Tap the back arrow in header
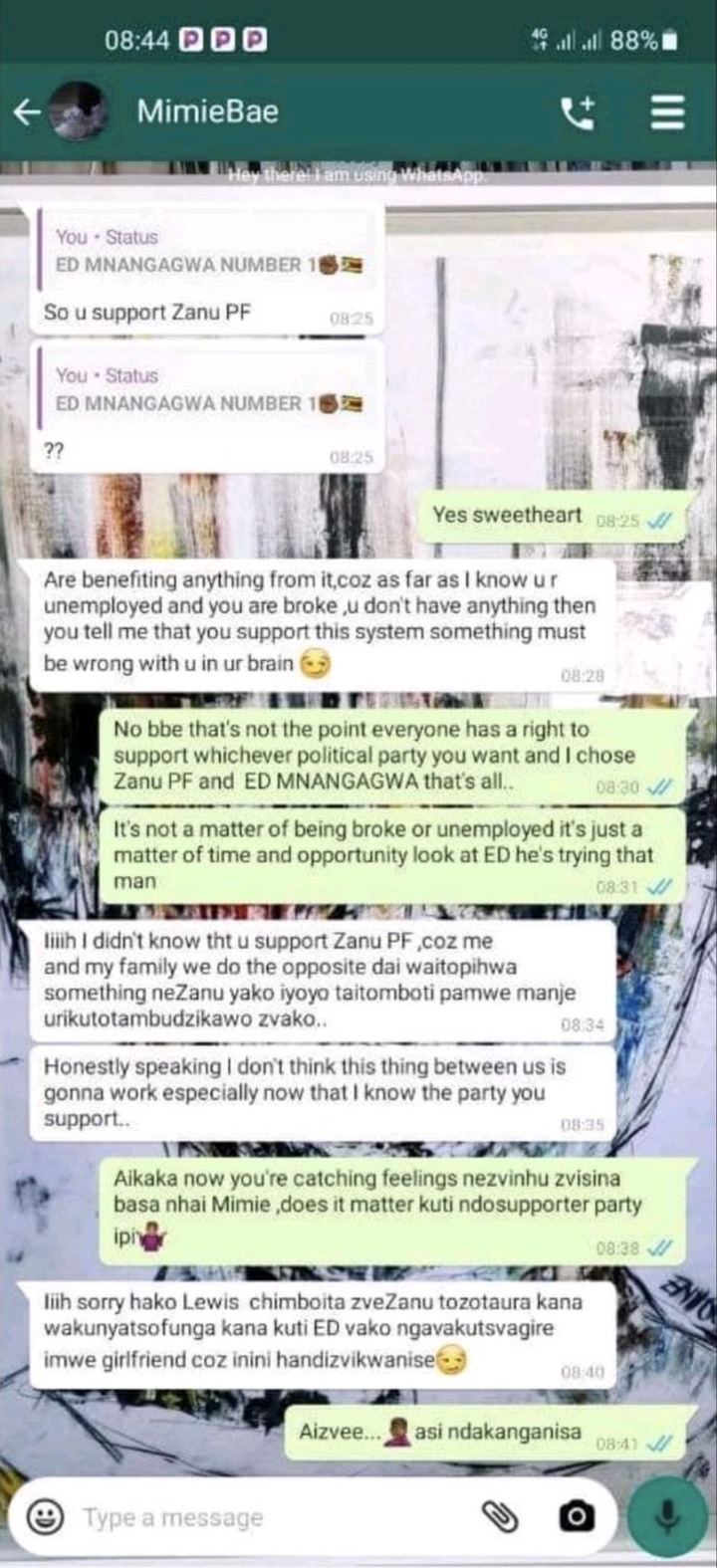Viewport: 717px width, 1568px height. coord(27,112)
